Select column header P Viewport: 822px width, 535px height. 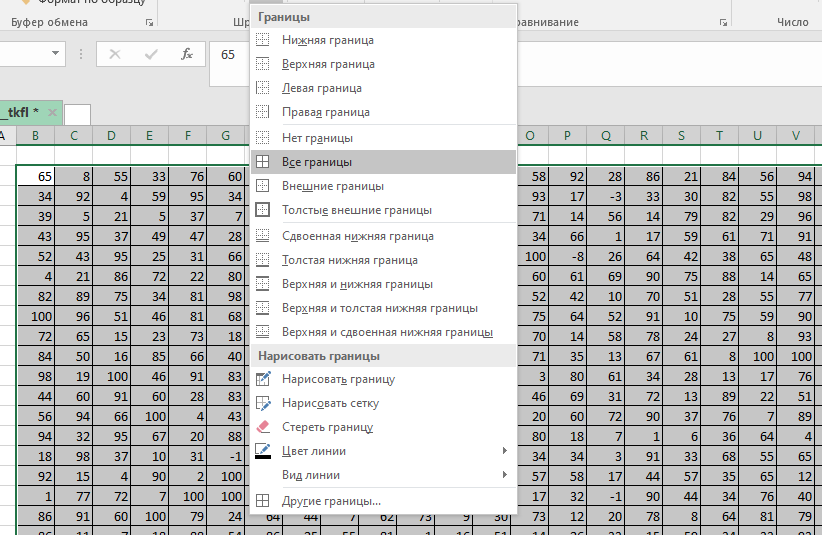point(567,136)
